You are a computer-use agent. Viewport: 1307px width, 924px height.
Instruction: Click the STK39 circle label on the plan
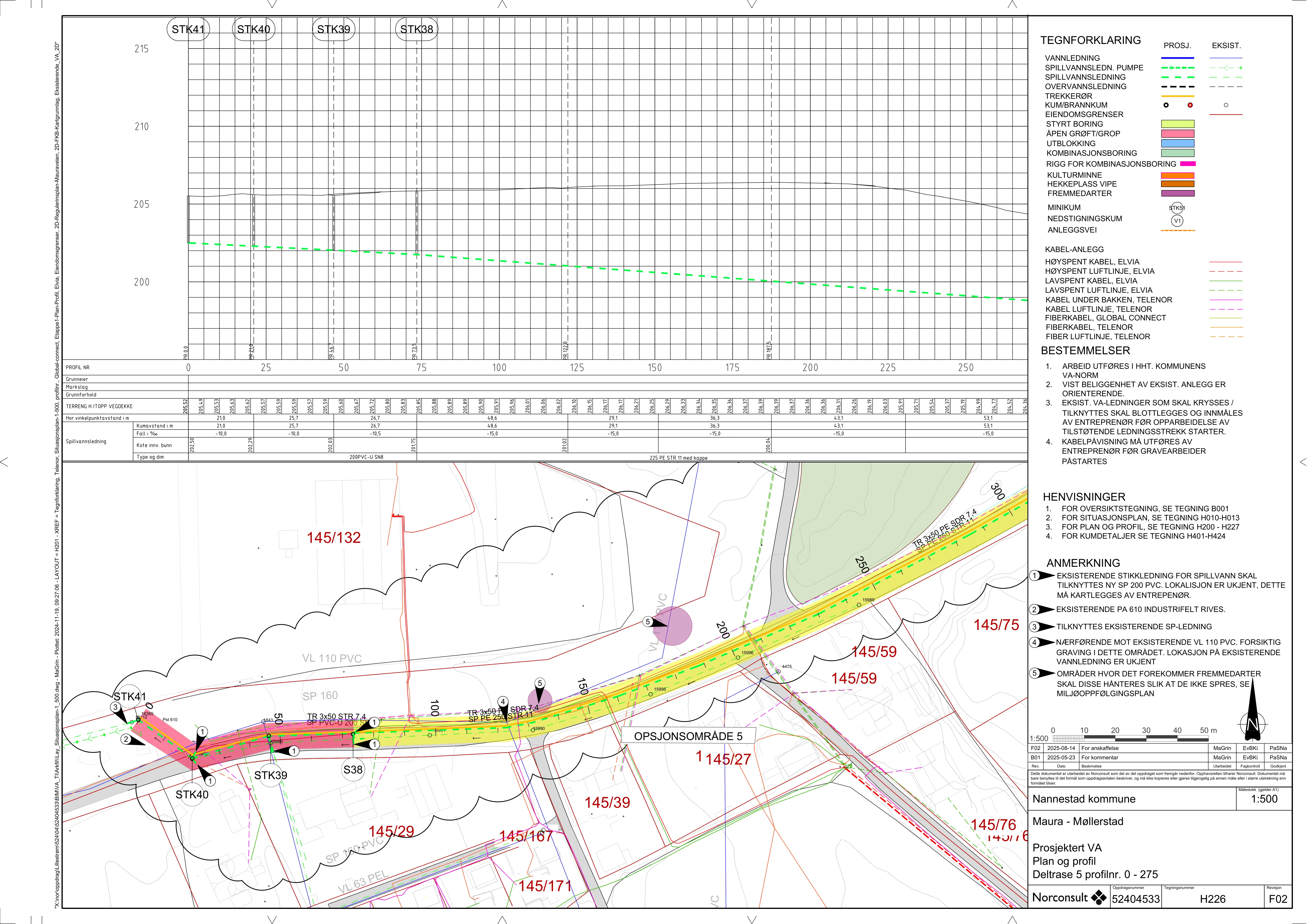(271, 775)
